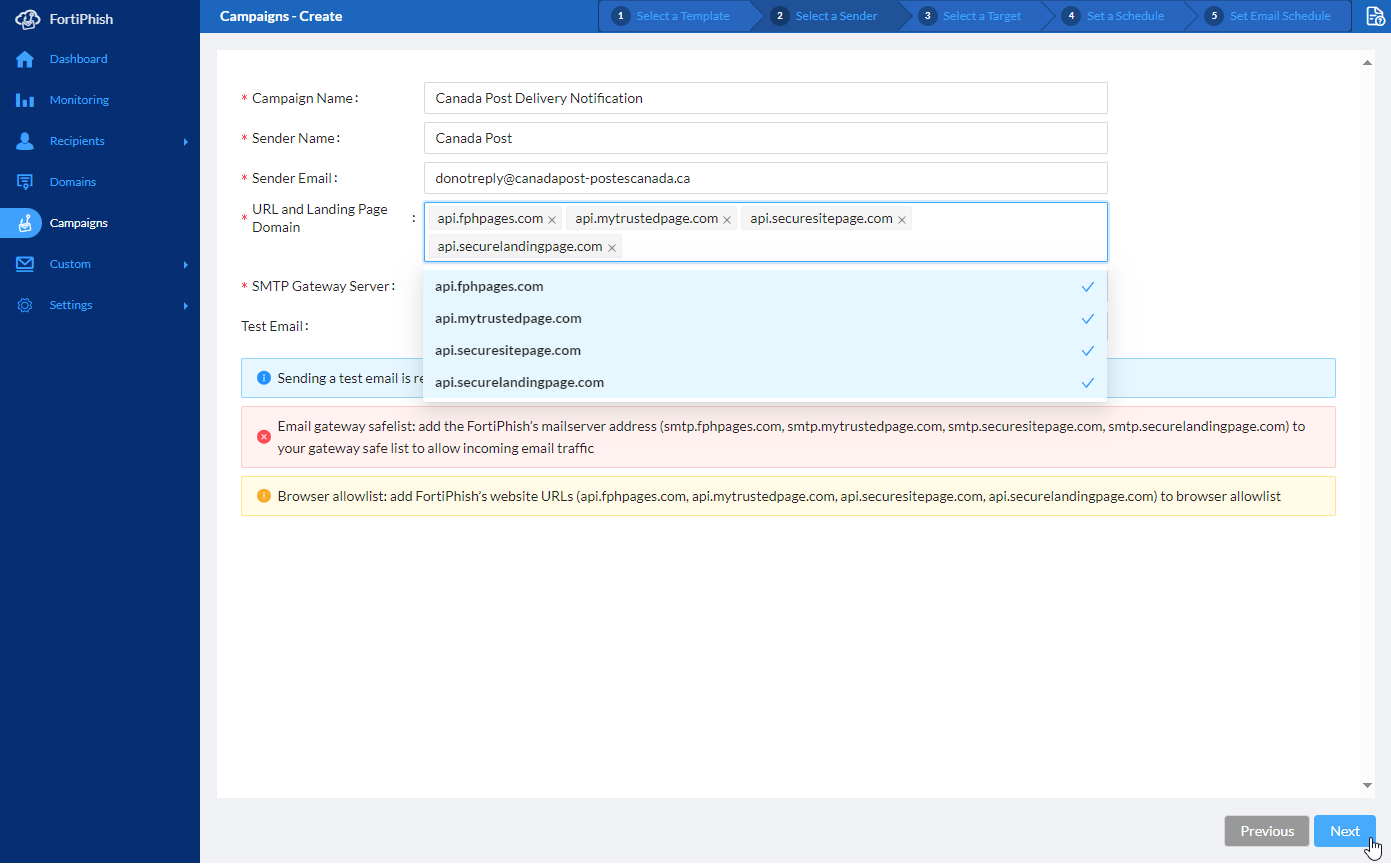Open Monitoring in sidebar

79,100
